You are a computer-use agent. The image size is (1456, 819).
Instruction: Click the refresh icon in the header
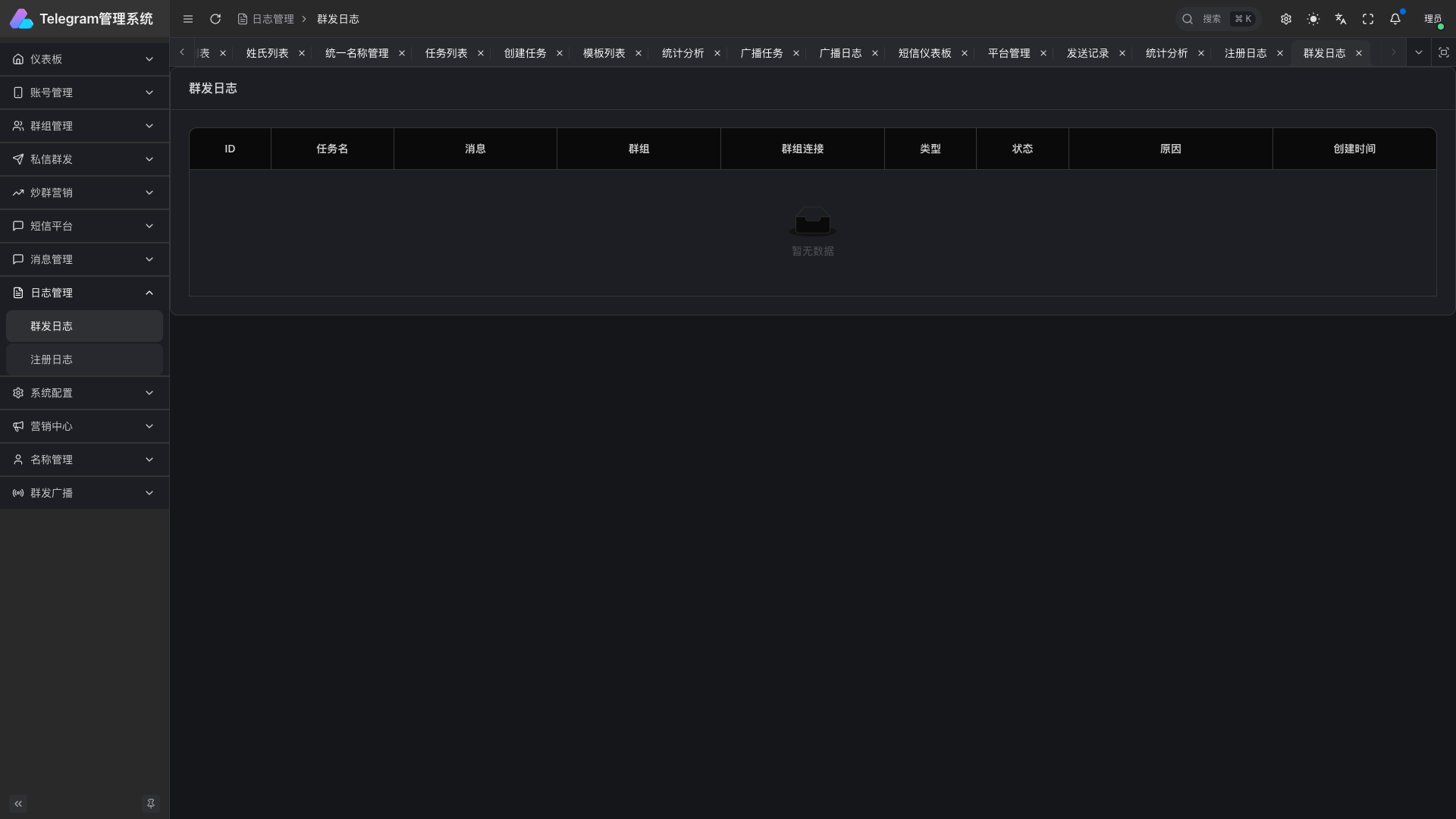[215, 19]
